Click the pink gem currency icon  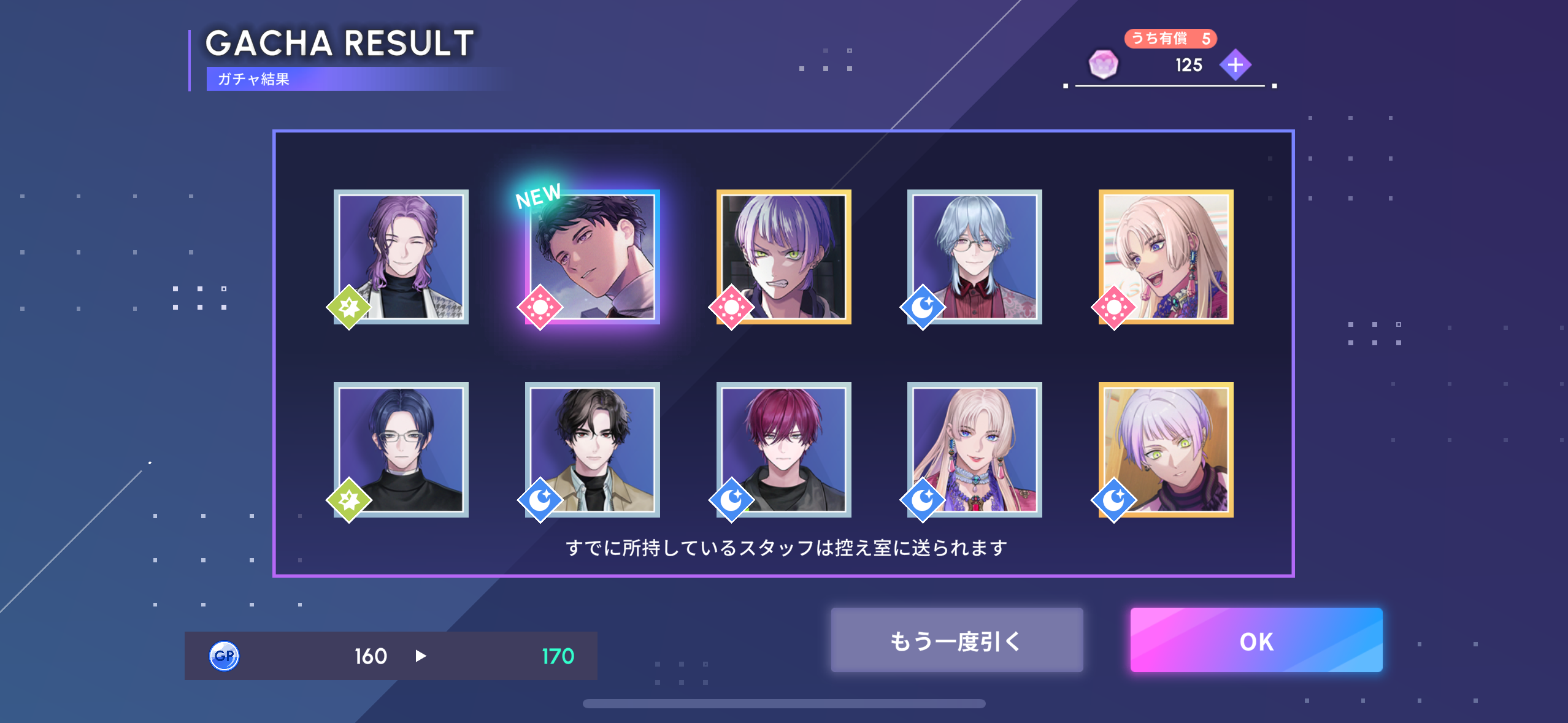click(x=1103, y=64)
